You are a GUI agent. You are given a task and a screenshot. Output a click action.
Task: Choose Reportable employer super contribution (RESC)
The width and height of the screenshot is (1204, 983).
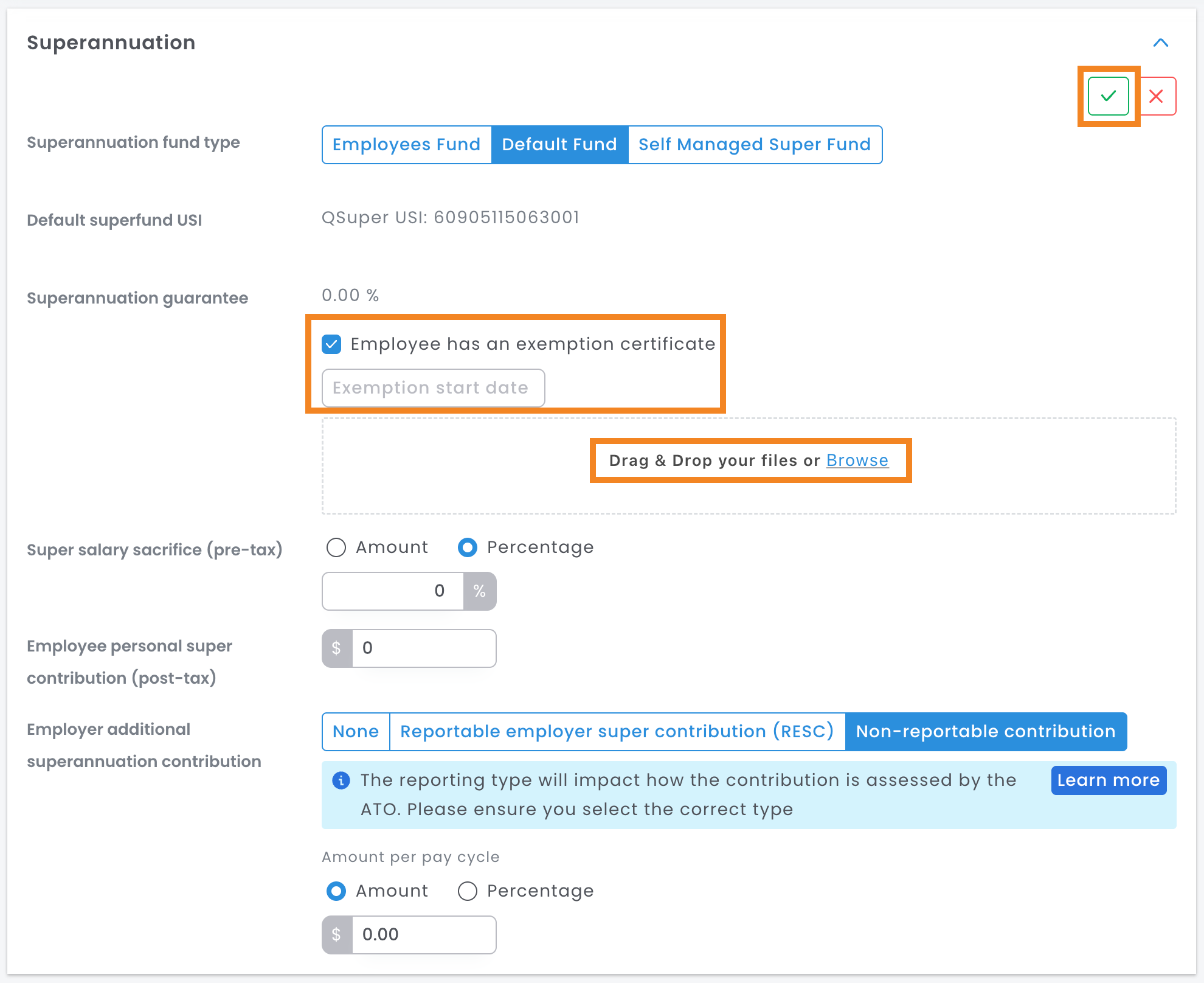(617, 731)
